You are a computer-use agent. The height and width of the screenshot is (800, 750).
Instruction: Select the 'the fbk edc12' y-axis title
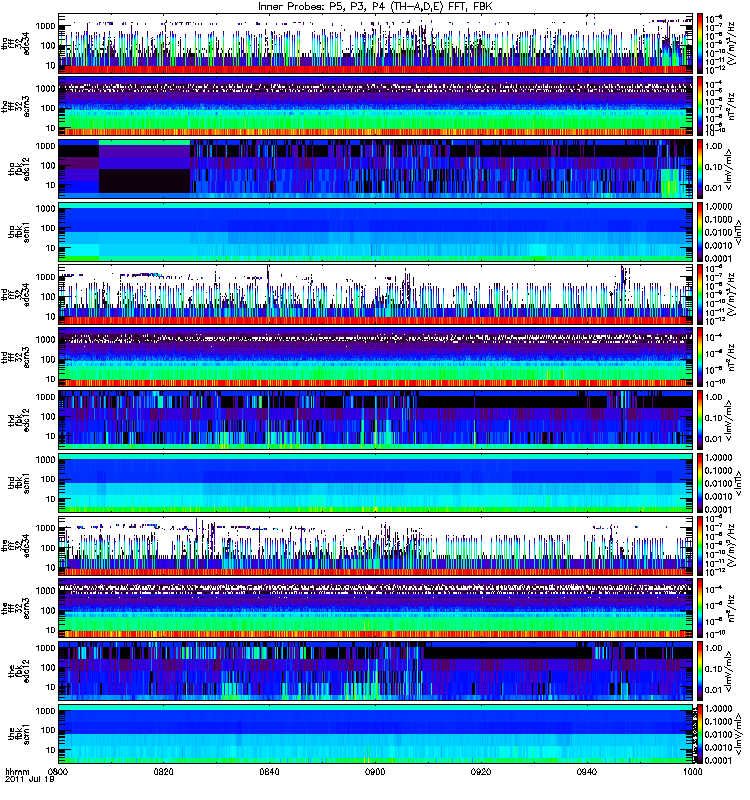19,671
